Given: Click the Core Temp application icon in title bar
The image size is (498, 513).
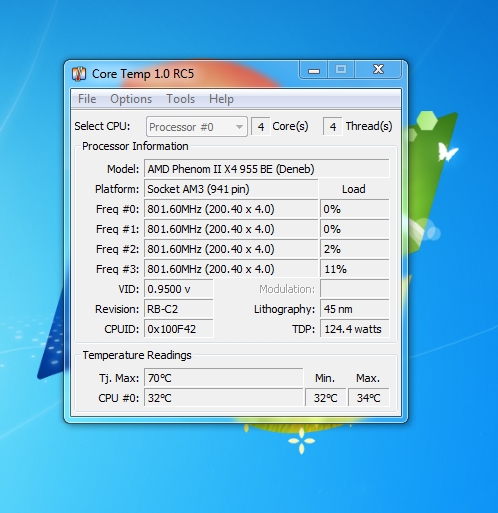Looking at the screenshot, I should point(79,74).
